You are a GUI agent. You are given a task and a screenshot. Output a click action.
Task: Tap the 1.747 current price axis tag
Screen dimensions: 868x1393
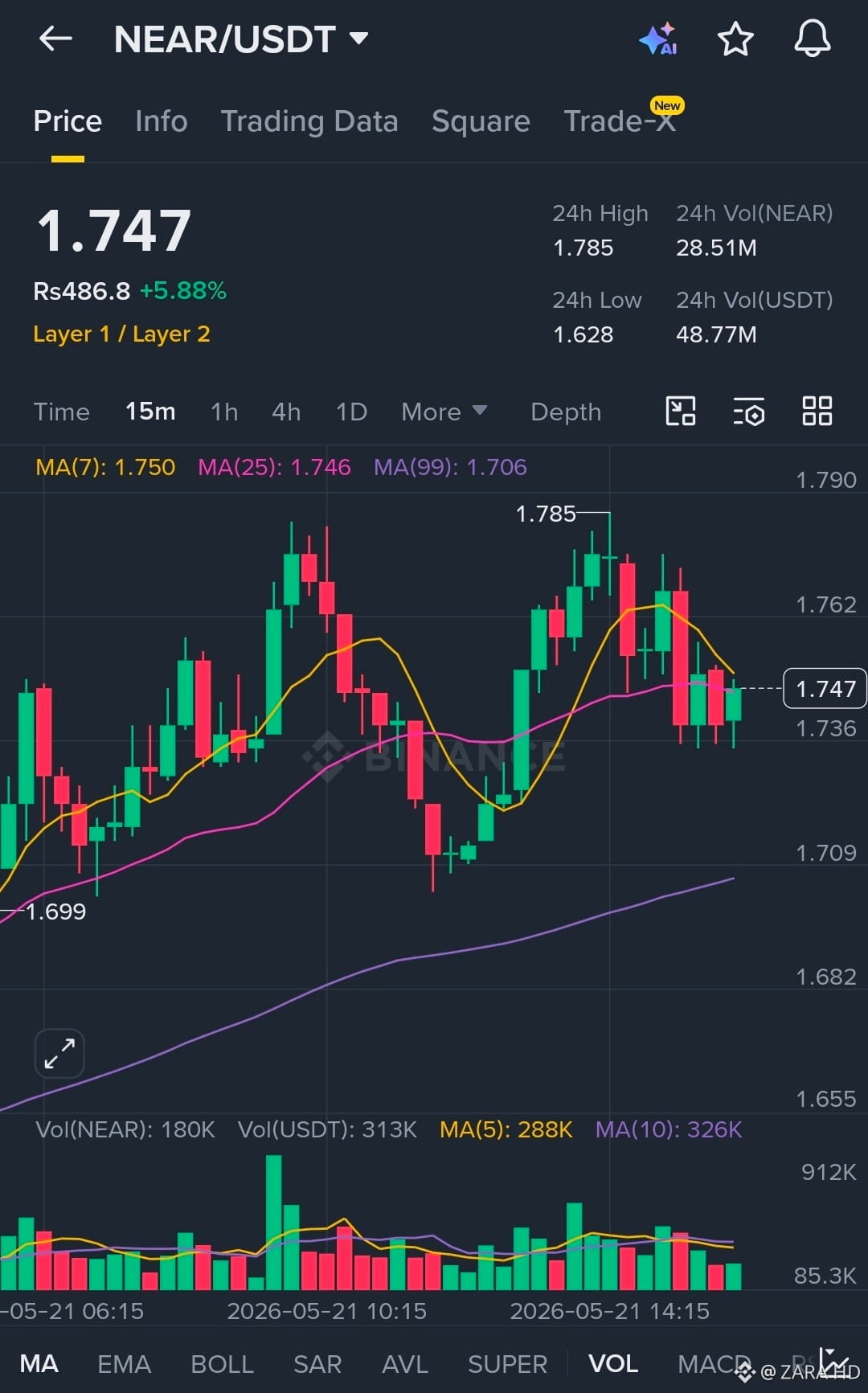(x=825, y=688)
